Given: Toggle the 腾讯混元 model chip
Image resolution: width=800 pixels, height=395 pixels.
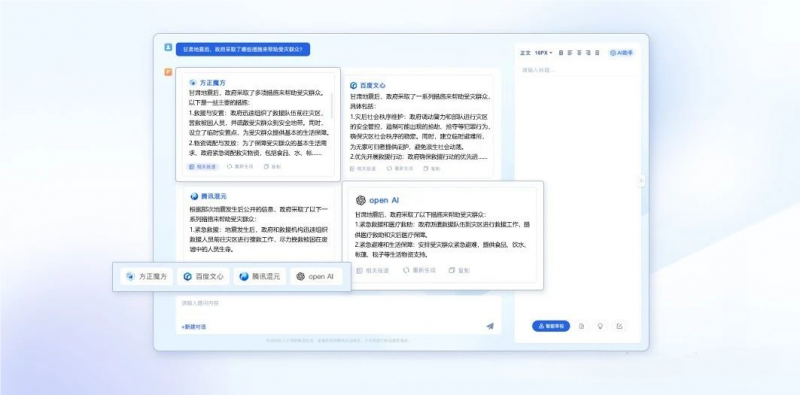Looking at the screenshot, I should pyautogui.click(x=260, y=277).
